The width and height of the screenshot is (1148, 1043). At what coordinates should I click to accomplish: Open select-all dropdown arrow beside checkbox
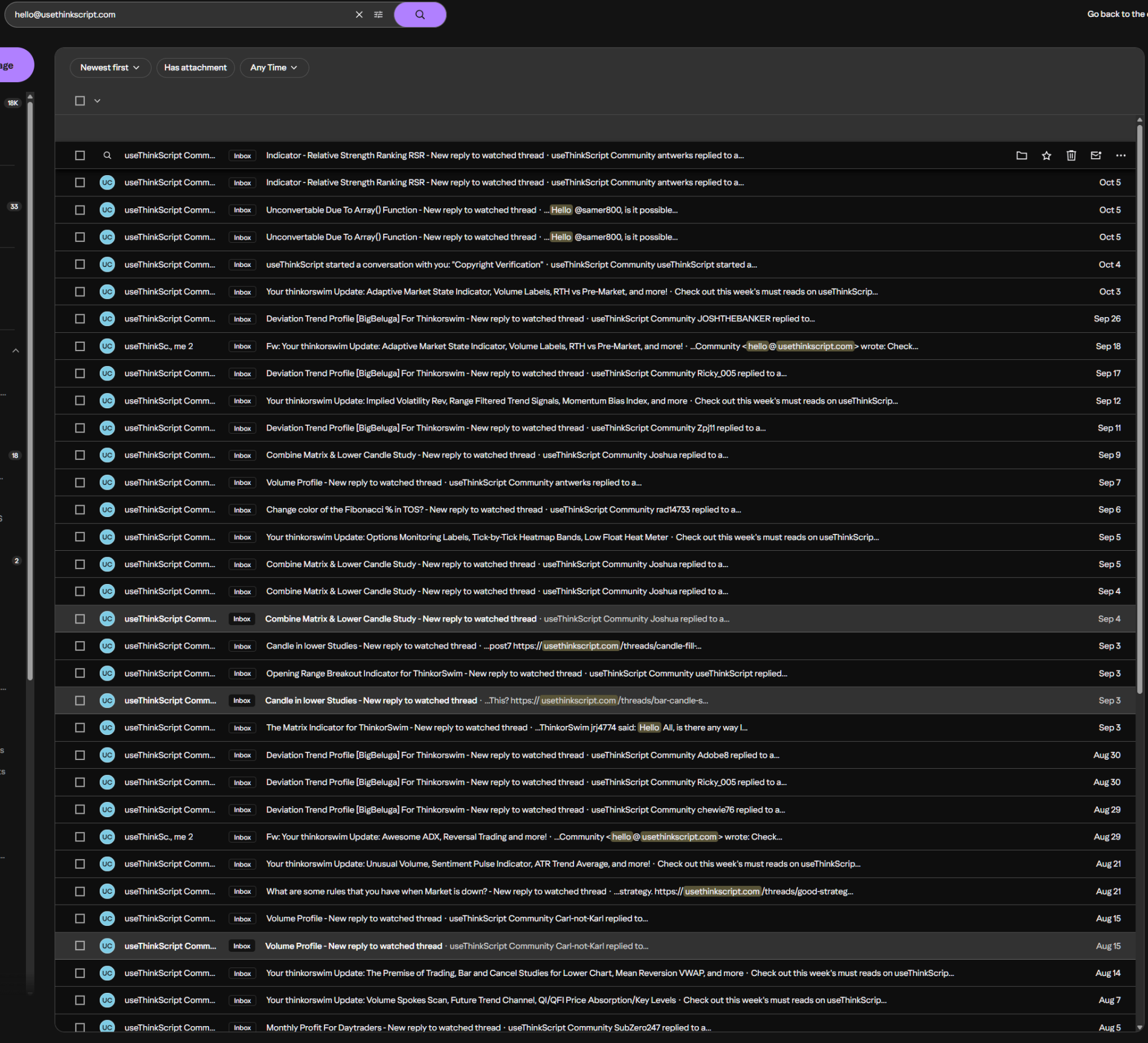(x=97, y=101)
